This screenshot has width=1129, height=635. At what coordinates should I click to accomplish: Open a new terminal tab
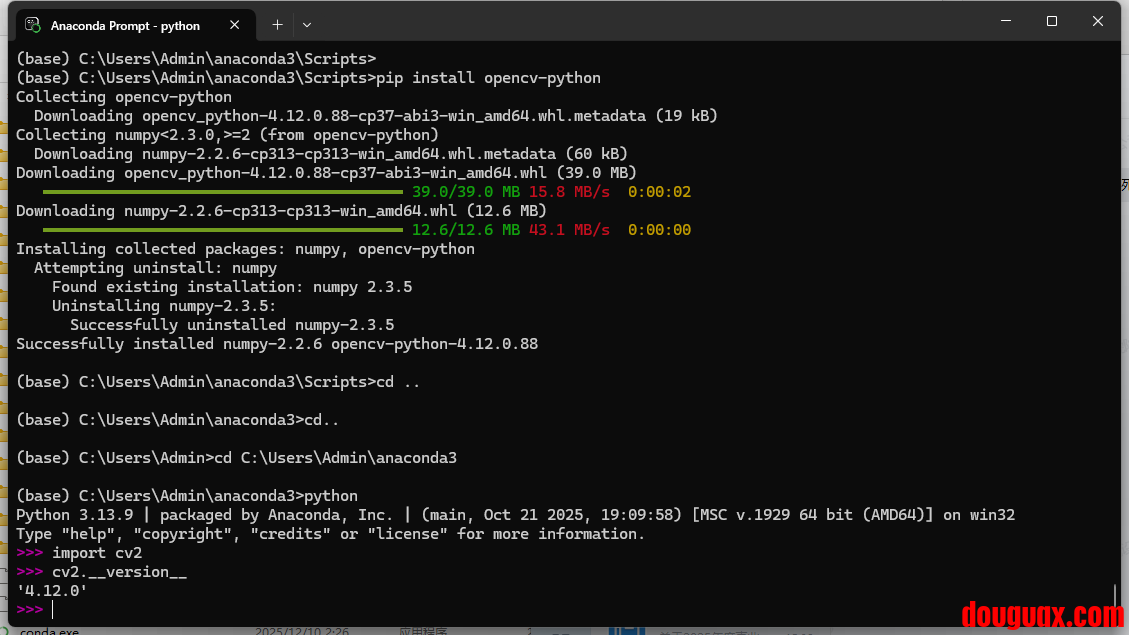click(277, 24)
